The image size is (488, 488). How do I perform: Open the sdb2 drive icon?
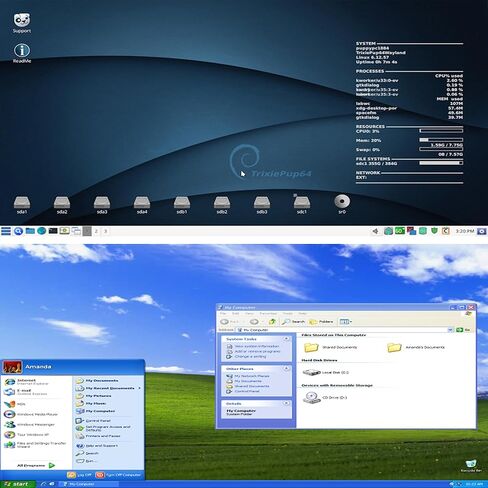[222, 205]
